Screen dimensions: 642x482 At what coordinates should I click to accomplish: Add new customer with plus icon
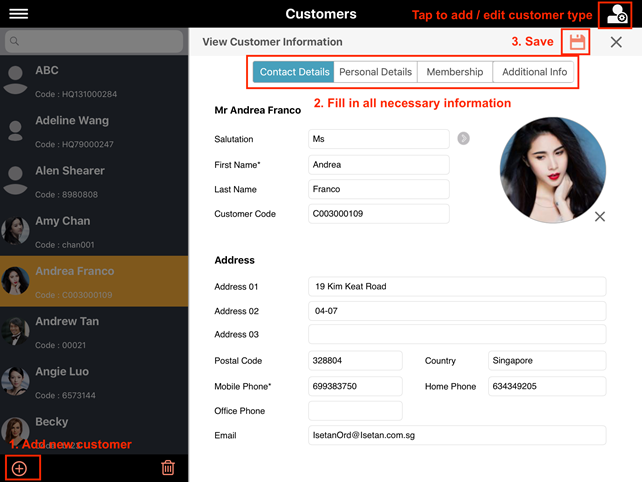click(x=19, y=468)
